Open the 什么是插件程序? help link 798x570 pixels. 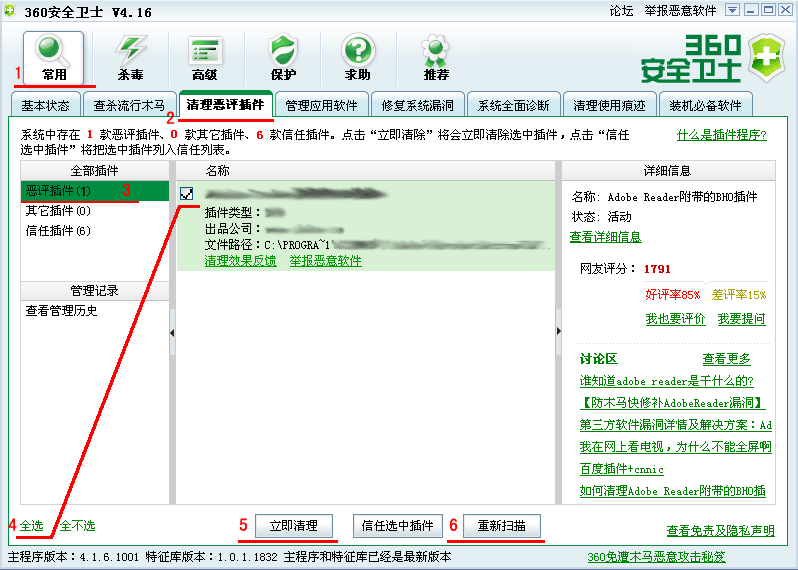click(x=721, y=135)
